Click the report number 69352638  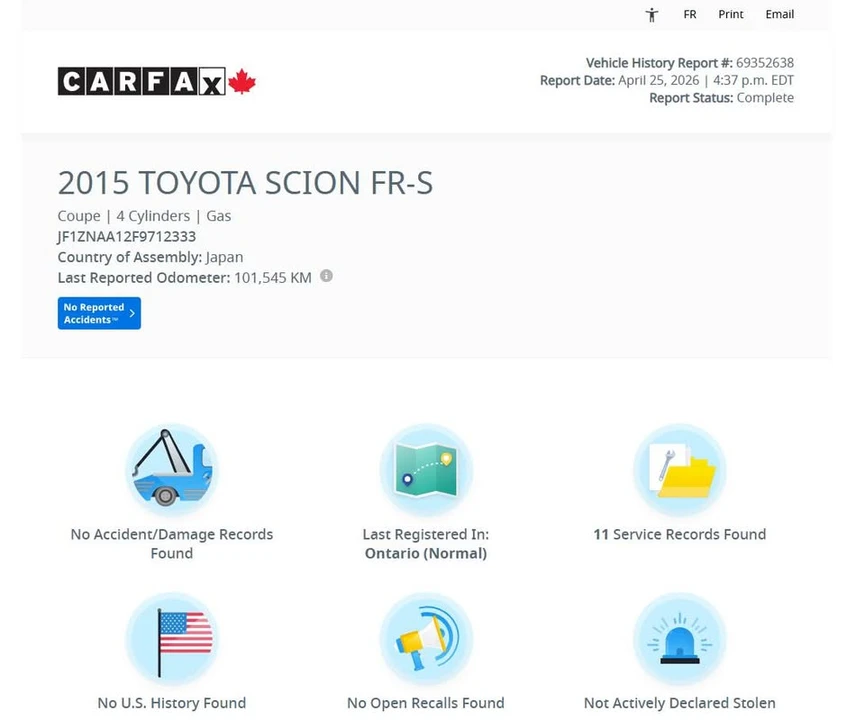[765, 63]
